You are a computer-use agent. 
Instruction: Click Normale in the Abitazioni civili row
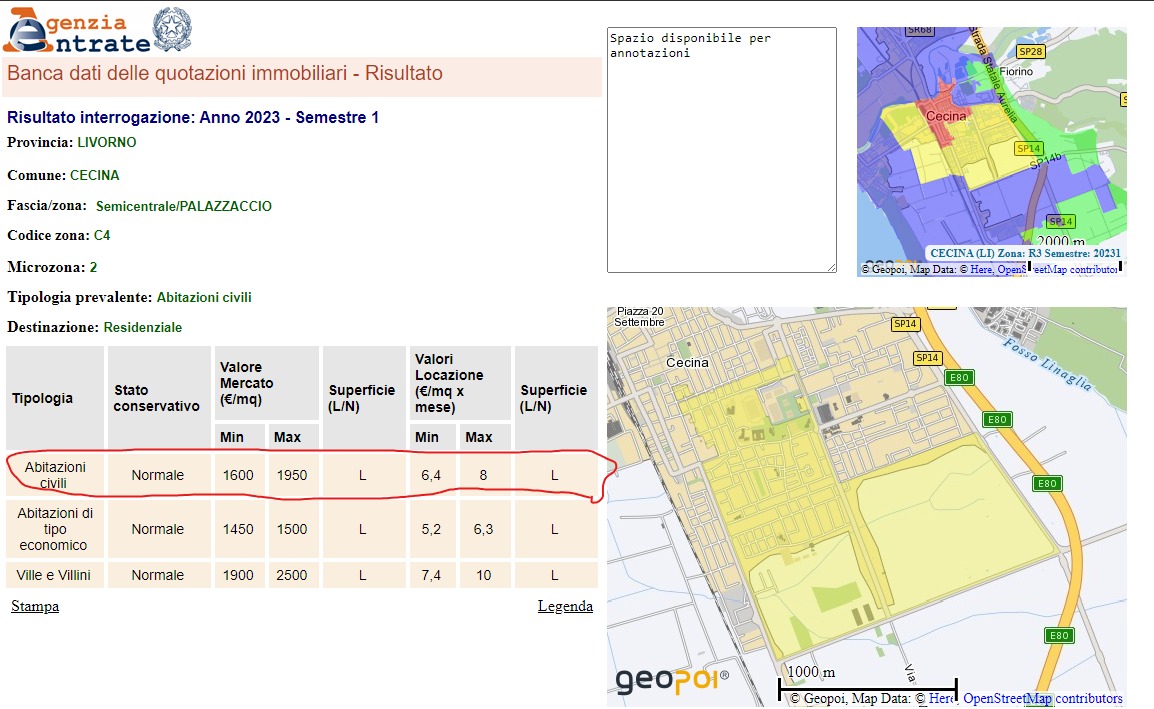pos(157,476)
